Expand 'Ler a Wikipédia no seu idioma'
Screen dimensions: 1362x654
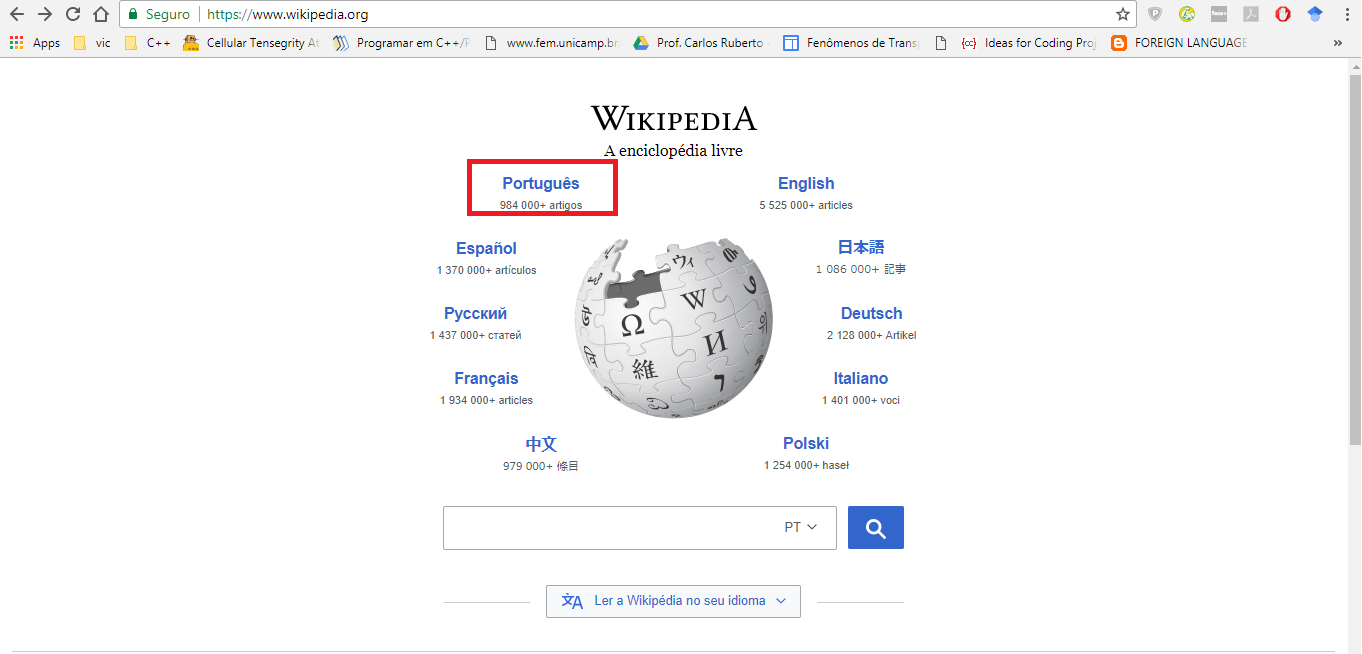coord(672,601)
